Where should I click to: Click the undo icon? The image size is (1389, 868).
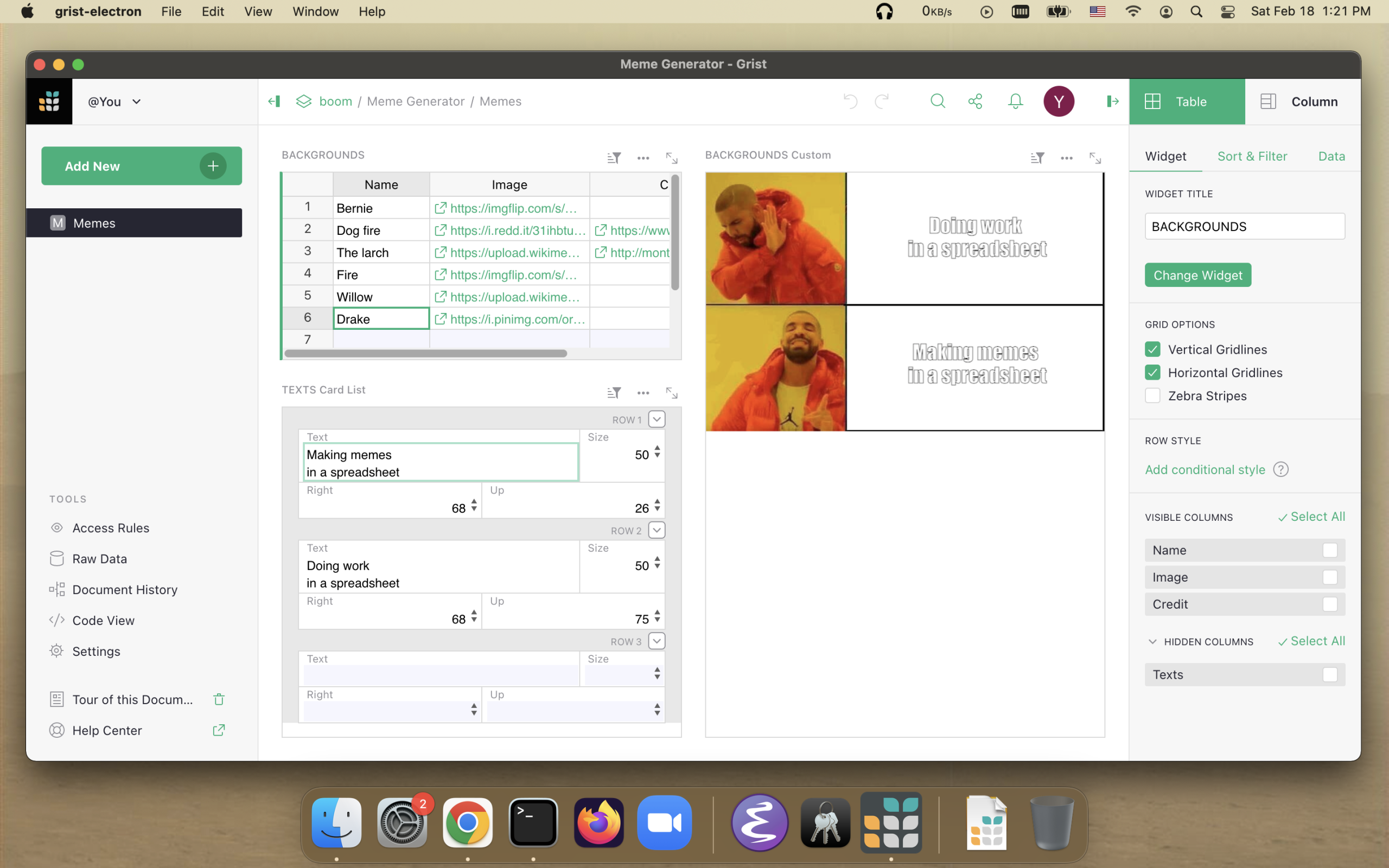(850, 101)
